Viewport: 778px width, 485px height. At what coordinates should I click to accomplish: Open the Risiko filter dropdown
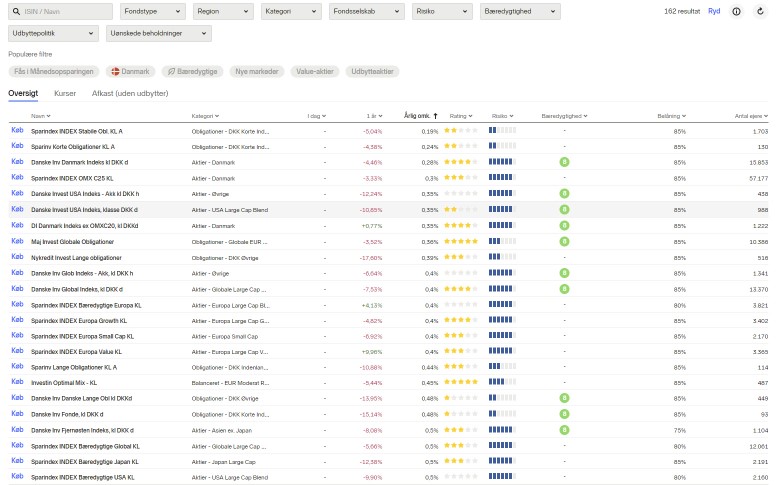pos(442,11)
